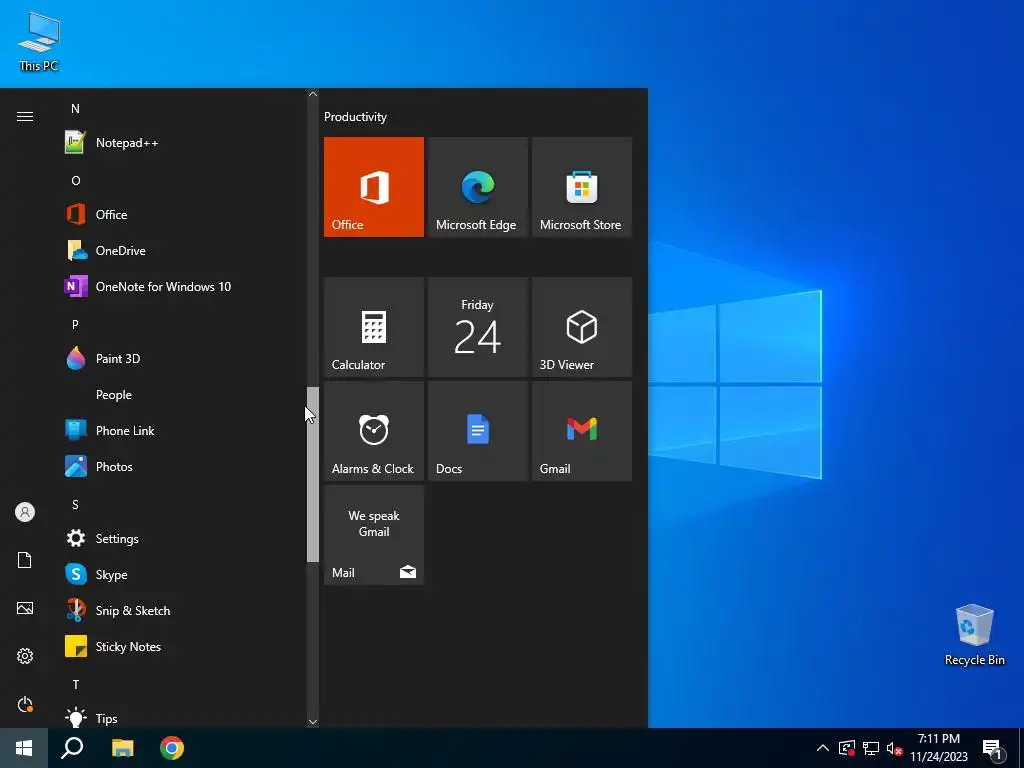Open the Docs tile
Viewport: 1024px width, 768px height.
[x=477, y=431]
